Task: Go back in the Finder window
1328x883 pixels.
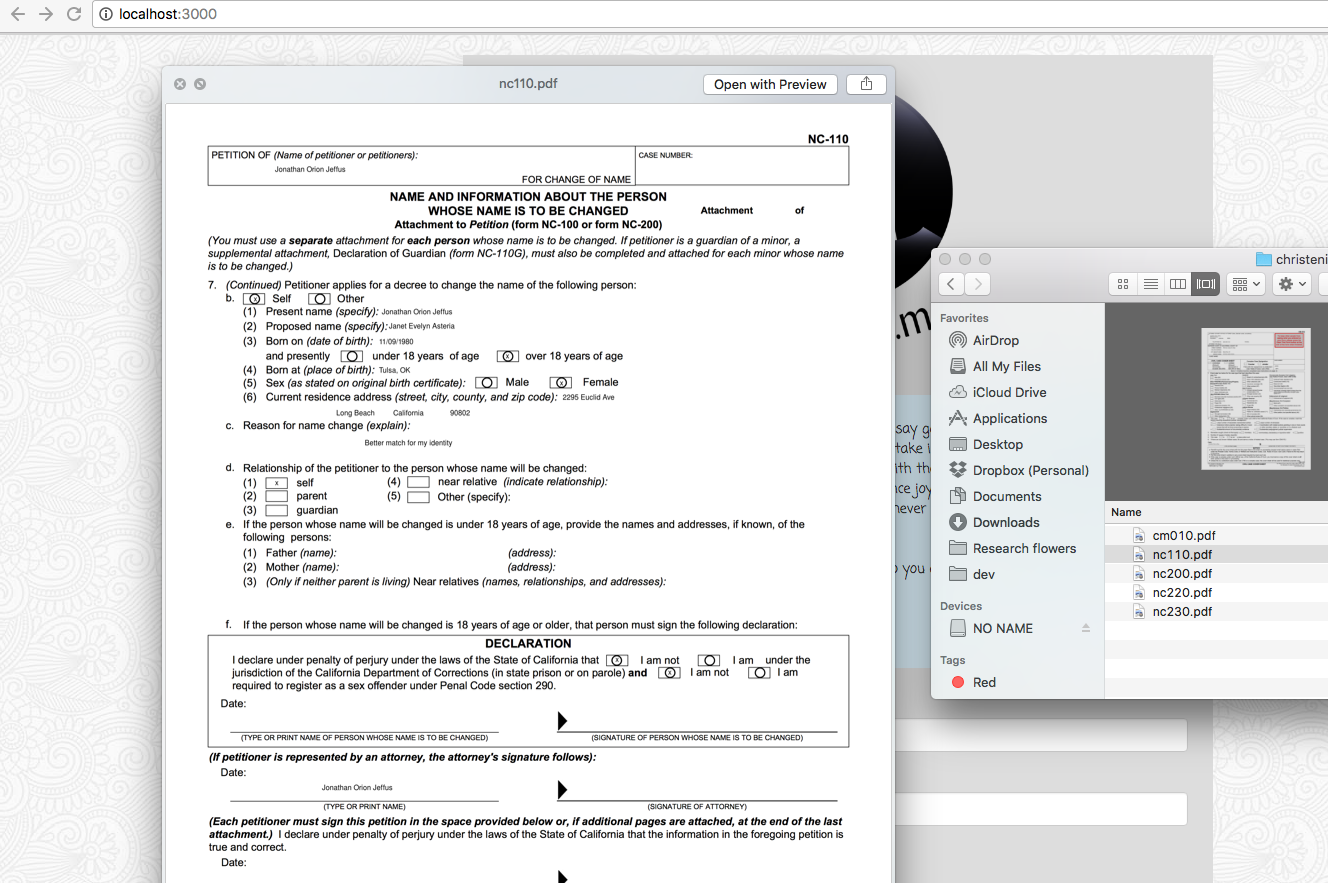Action: click(x=951, y=284)
